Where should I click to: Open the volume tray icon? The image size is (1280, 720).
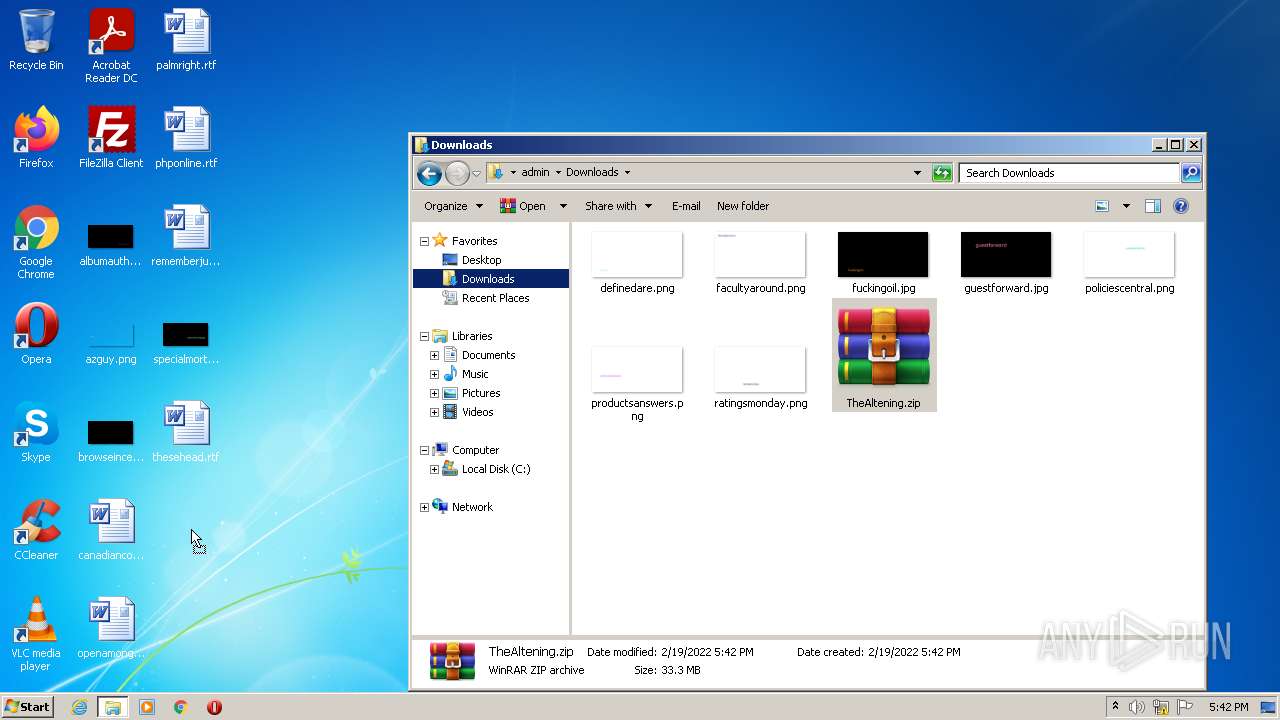1137,707
